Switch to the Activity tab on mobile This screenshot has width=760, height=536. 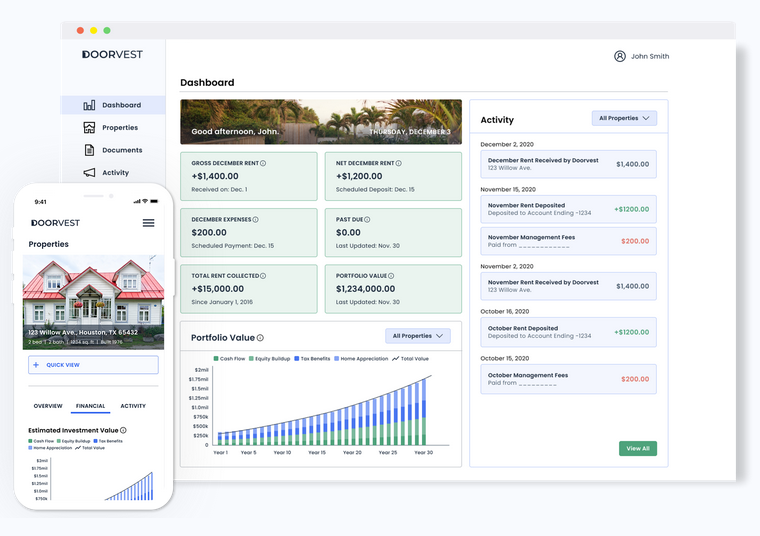pos(133,406)
